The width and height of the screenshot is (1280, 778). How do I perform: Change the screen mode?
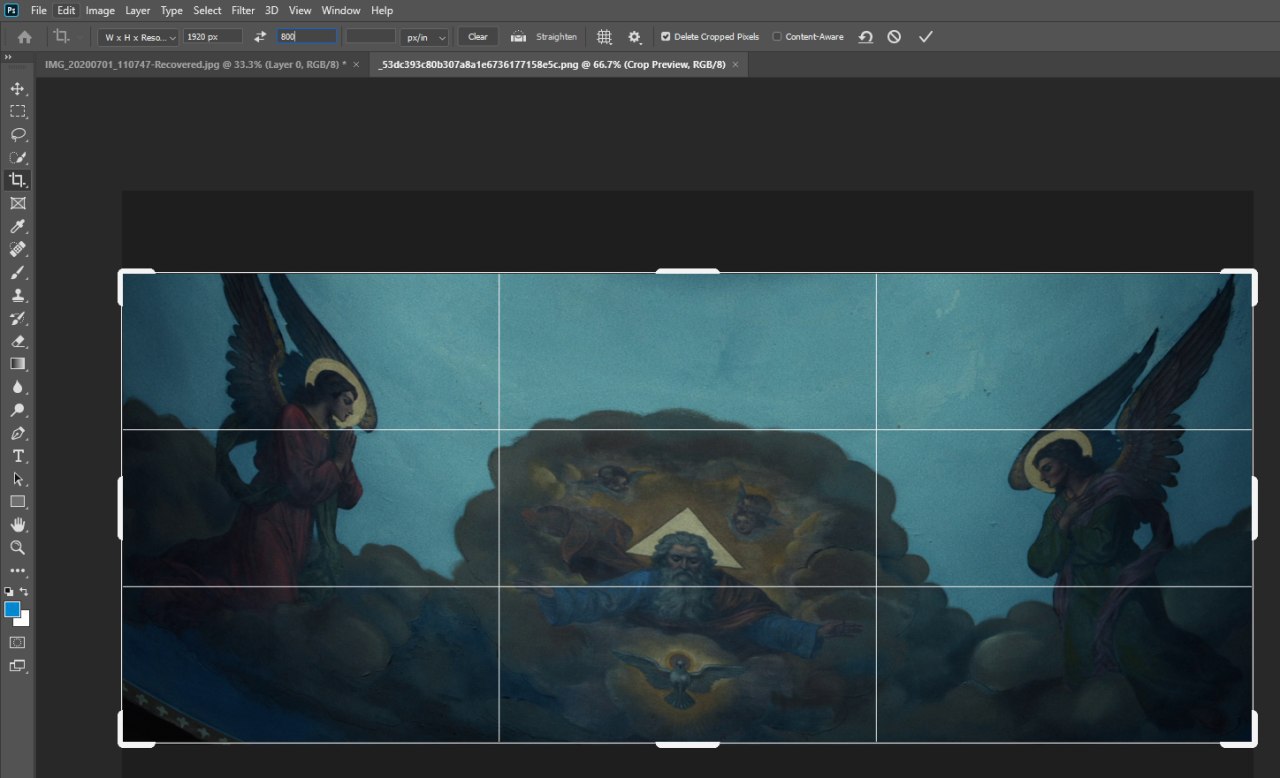17,666
